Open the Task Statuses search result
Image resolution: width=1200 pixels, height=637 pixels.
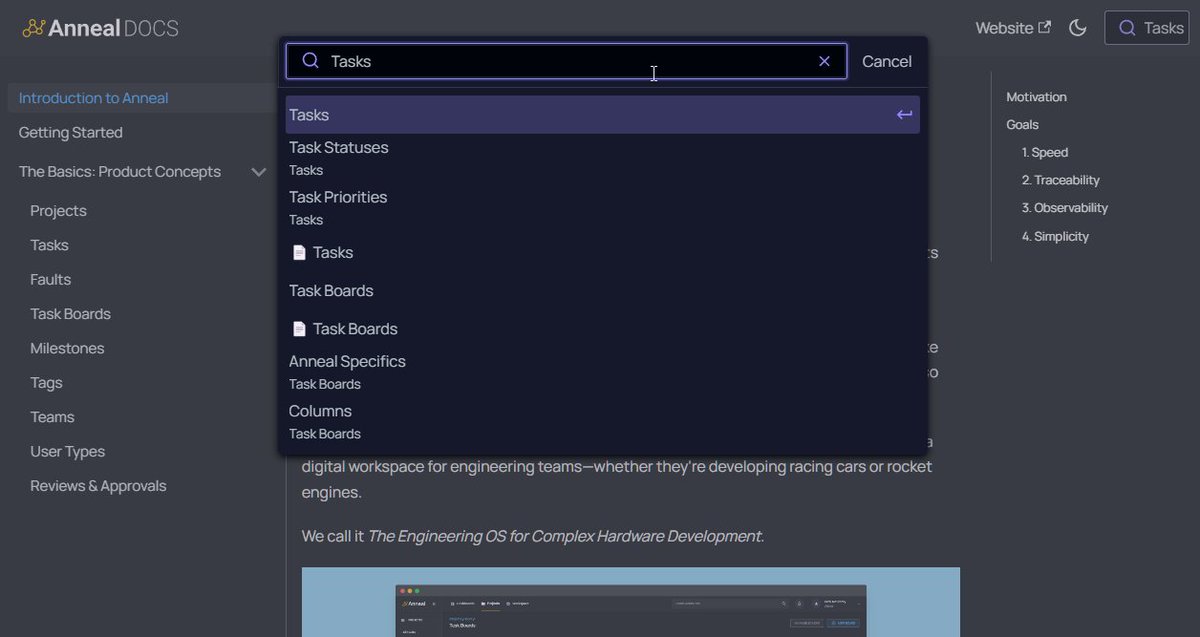click(602, 158)
